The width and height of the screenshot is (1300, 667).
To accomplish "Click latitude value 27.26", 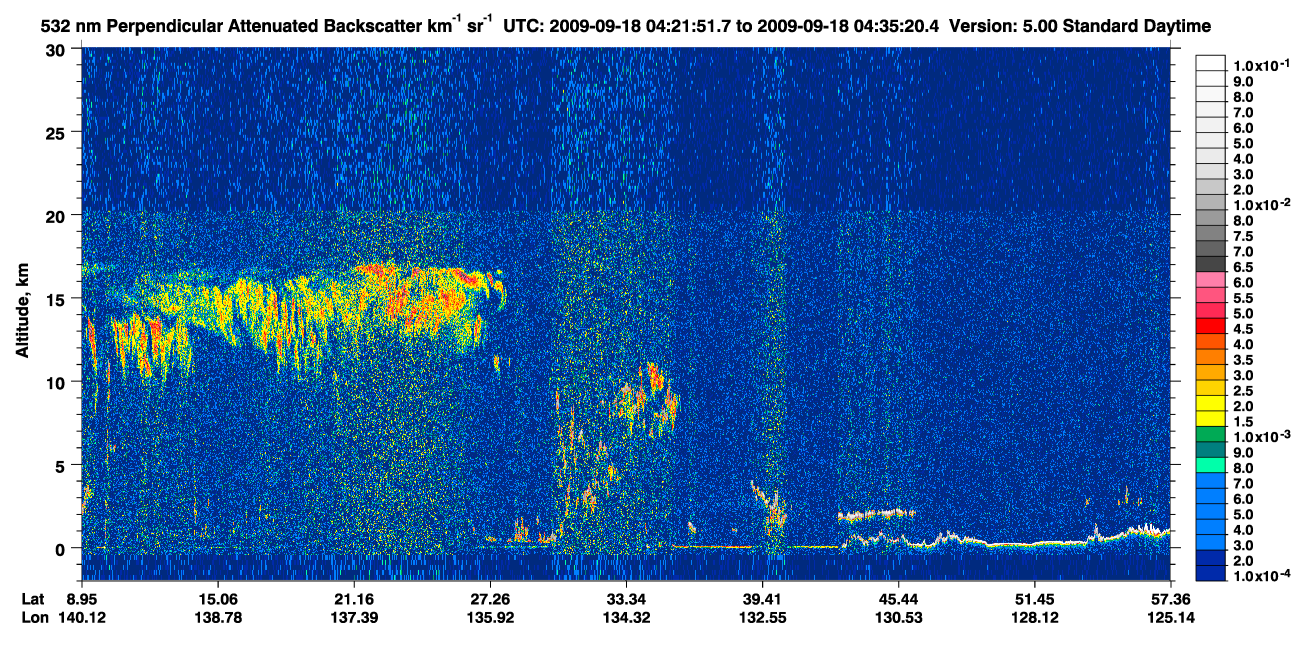I will 490,599.
